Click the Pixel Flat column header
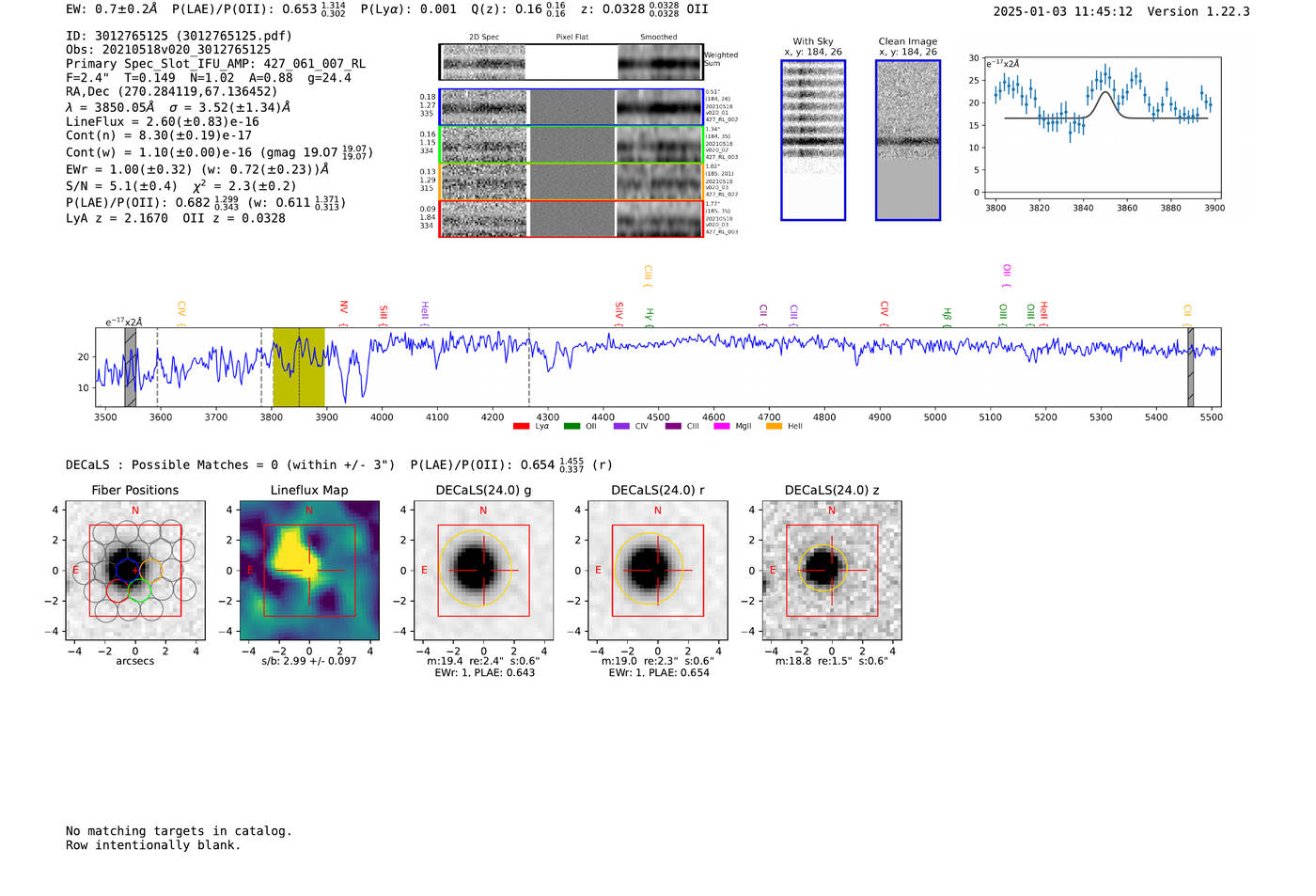This screenshot has width=1316, height=896. click(572, 38)
